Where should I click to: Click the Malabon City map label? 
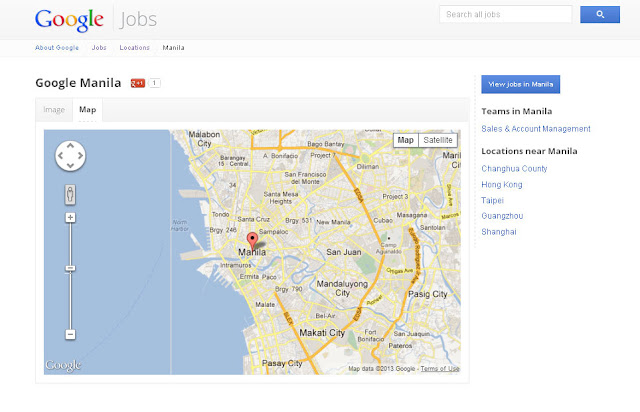pyautogui.click(x=204, y=139)
